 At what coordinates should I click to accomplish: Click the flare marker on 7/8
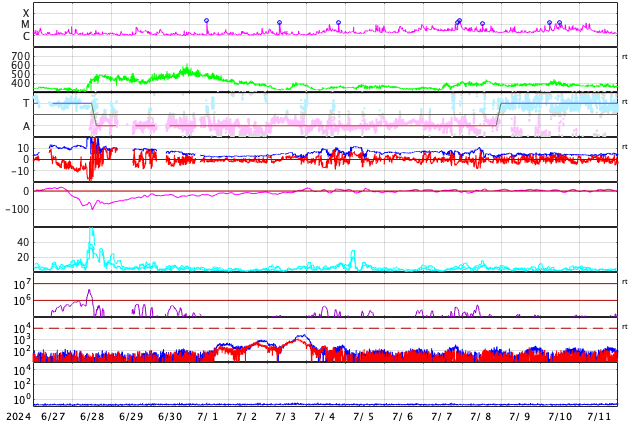[482, 23]
